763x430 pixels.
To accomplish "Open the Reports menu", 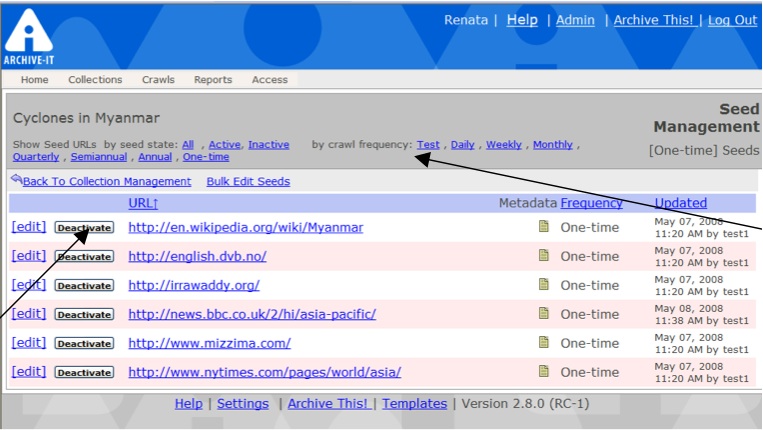I will point(213,80).
